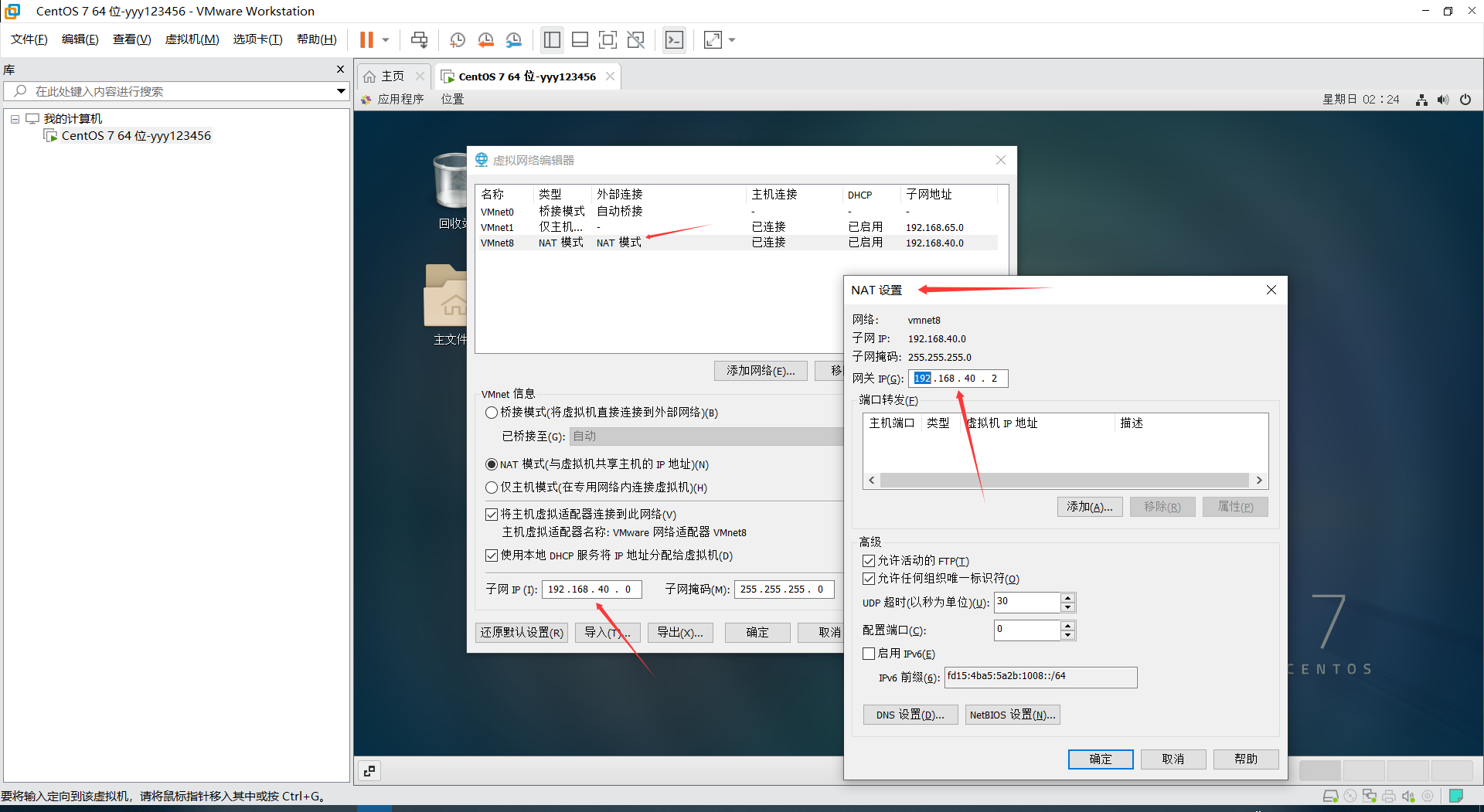
Task: Open the stretch display dropdown arrow
Action: [x=732, y=40]
